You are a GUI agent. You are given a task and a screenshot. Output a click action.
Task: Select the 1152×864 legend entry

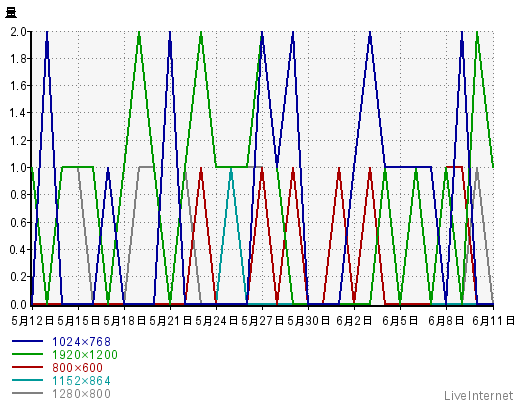(x=81, y=381)
